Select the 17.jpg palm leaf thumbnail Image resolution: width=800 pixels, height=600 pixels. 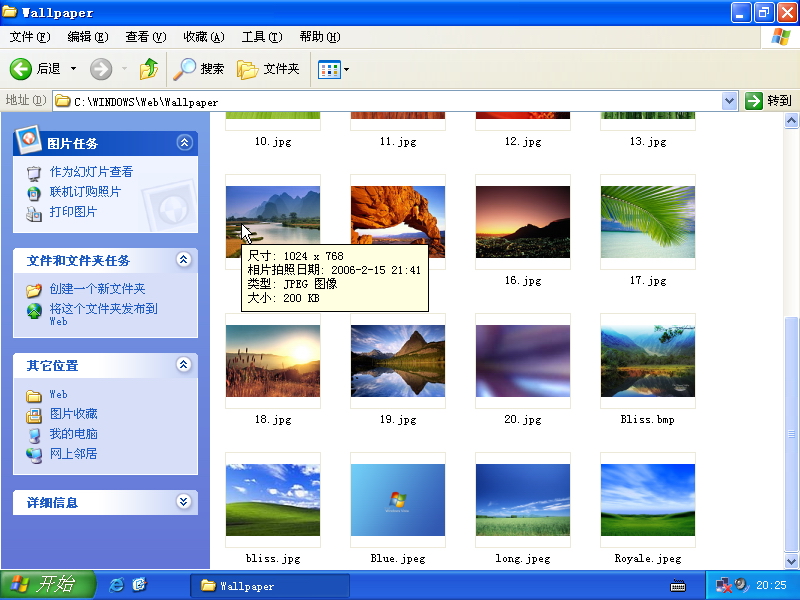tap(647, 222)
